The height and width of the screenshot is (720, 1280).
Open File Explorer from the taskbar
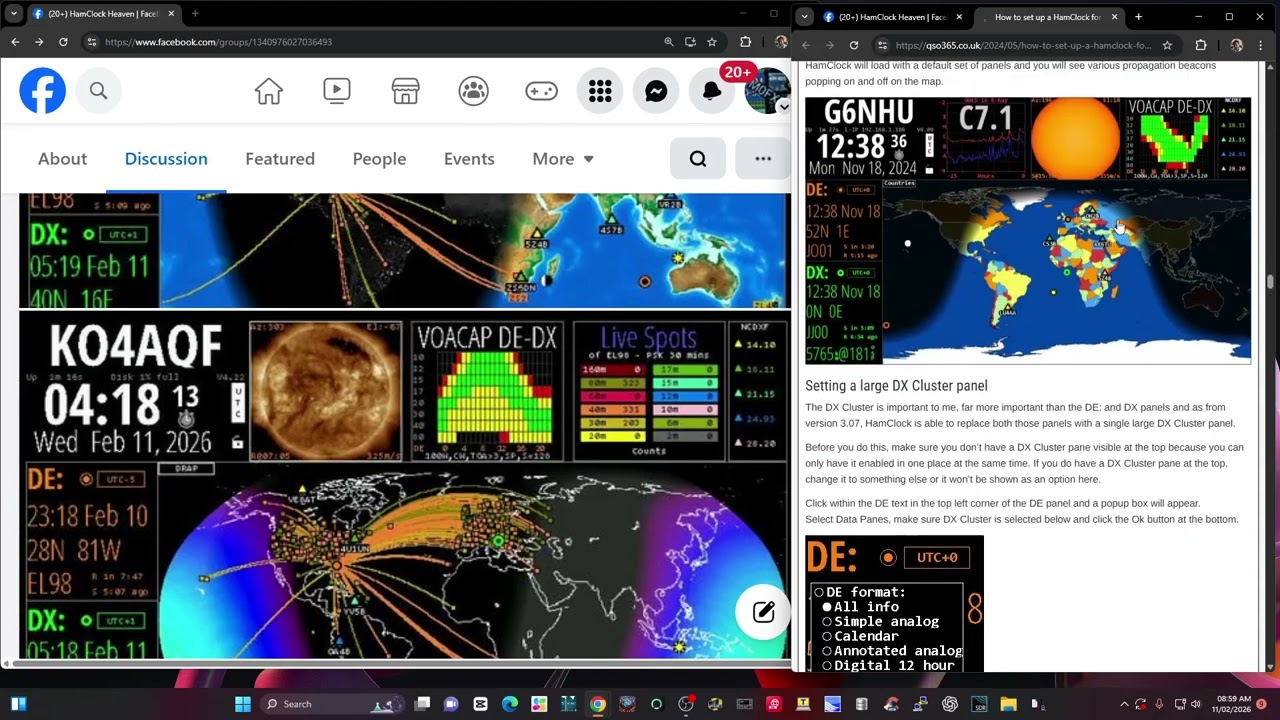(1008, 704)
